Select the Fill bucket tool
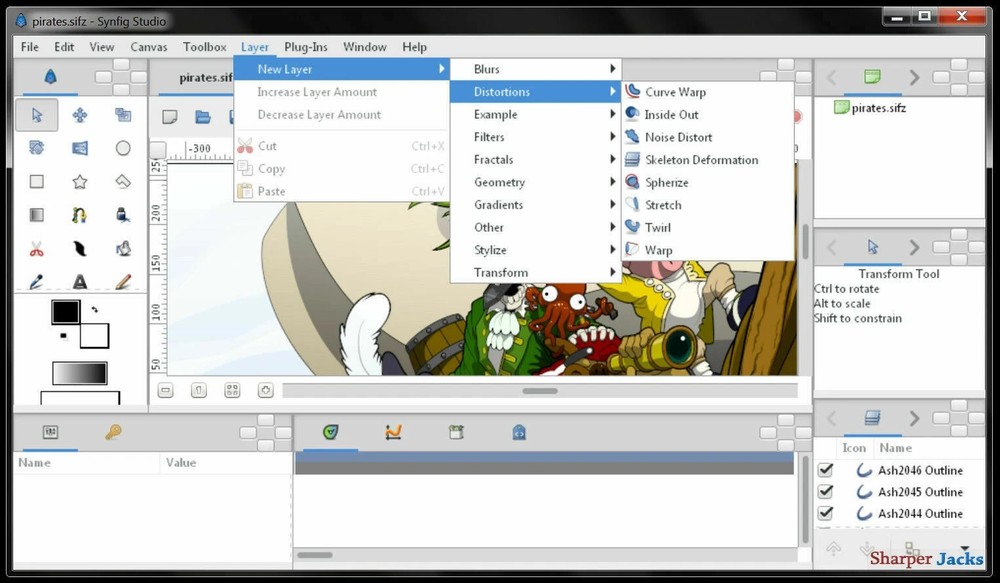 pyautogui.click(x=123, y=249)
